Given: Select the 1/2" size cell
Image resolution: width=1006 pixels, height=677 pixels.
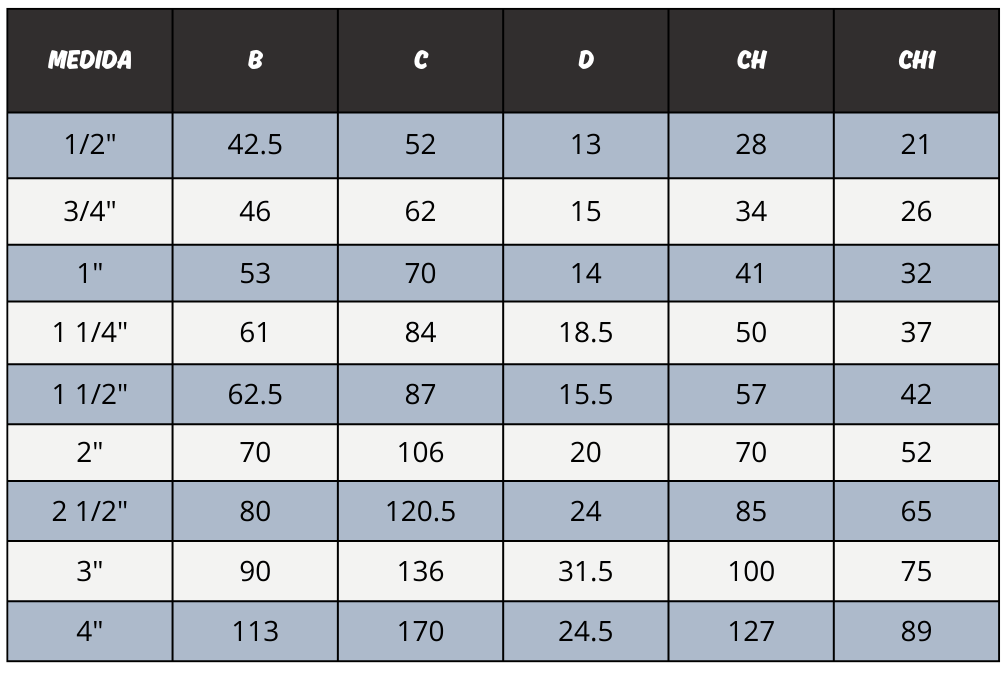Looking at the screenshot, I should click(x=90, y=145).
